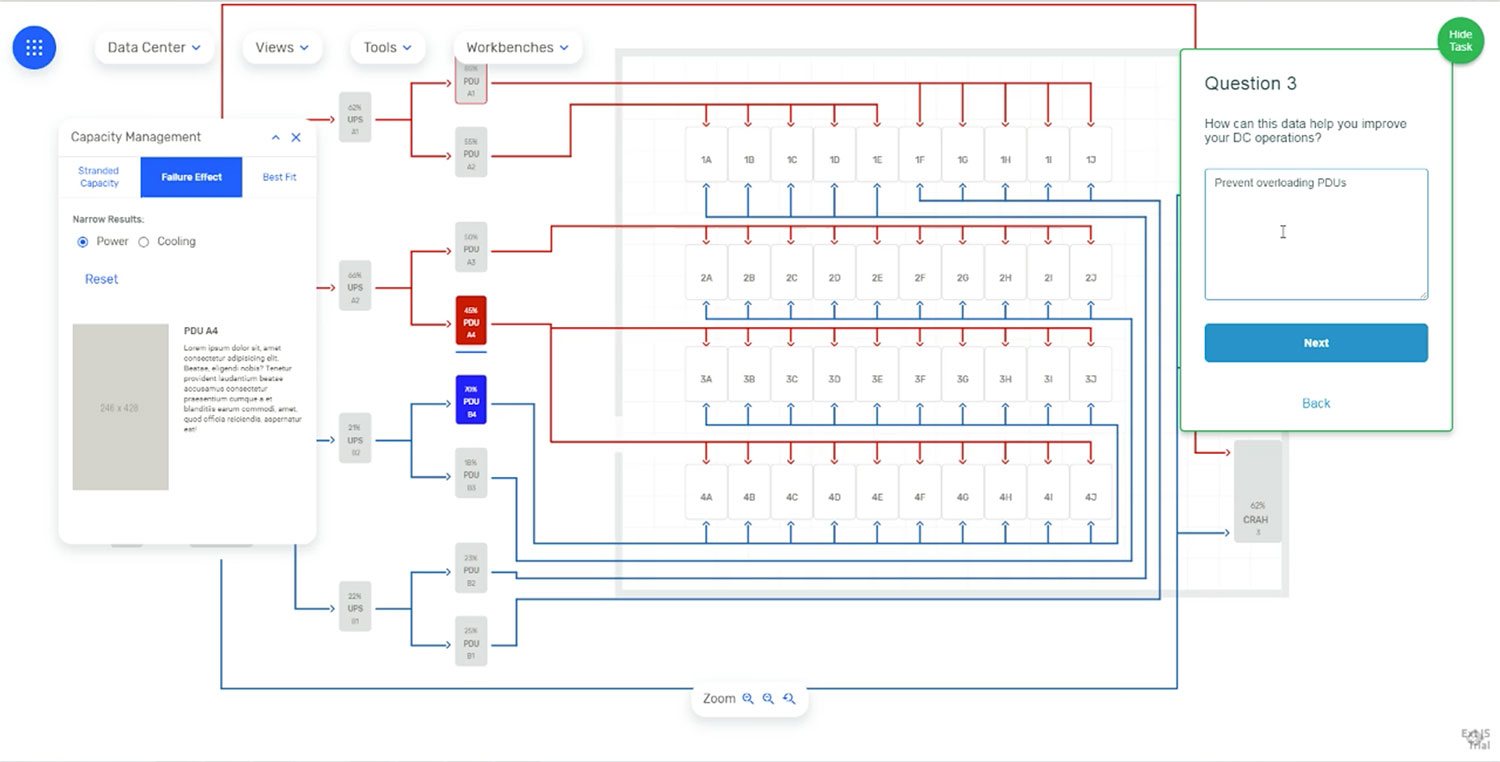Viewport: 1500px width, 762px height.
Task: Switch to the Stranded Capacity tab
Action: coord(99,177)
